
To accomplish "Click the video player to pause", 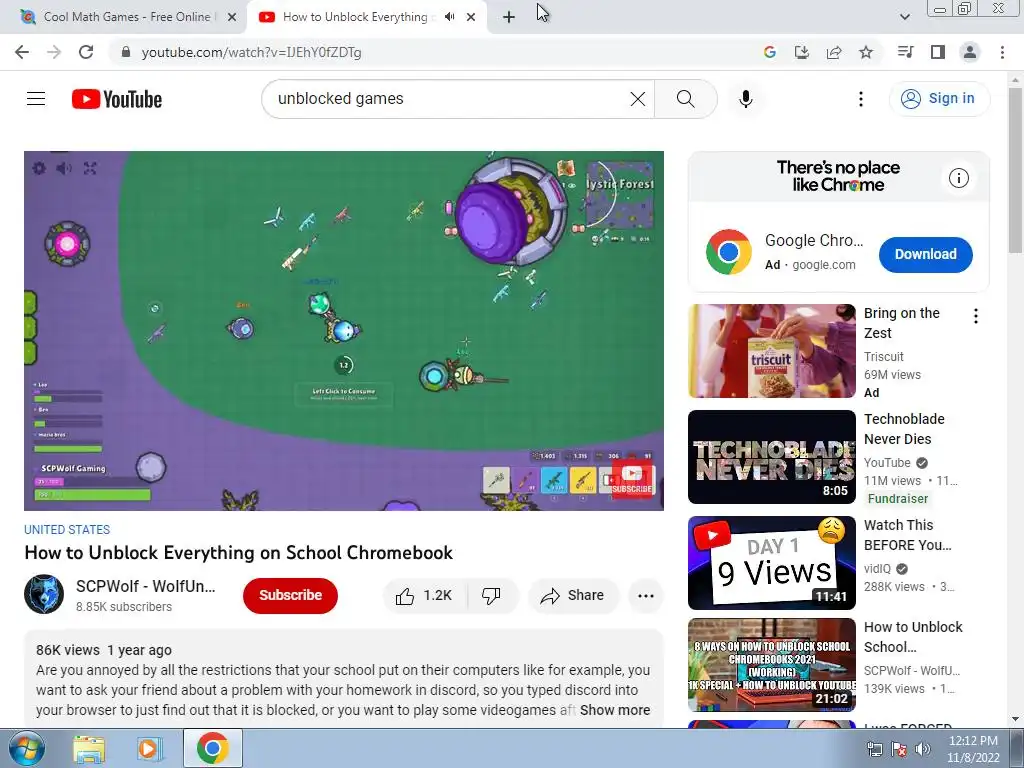I will 344,330.
